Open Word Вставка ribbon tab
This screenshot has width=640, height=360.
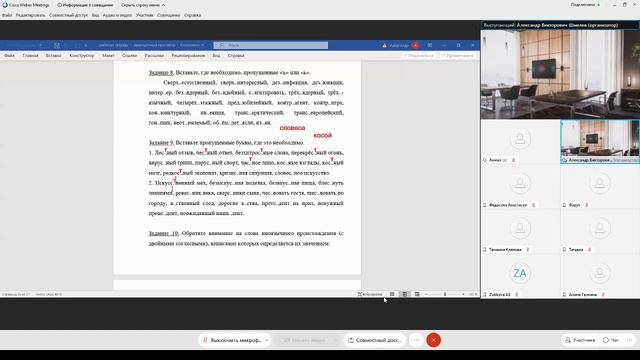click(53, 56)
